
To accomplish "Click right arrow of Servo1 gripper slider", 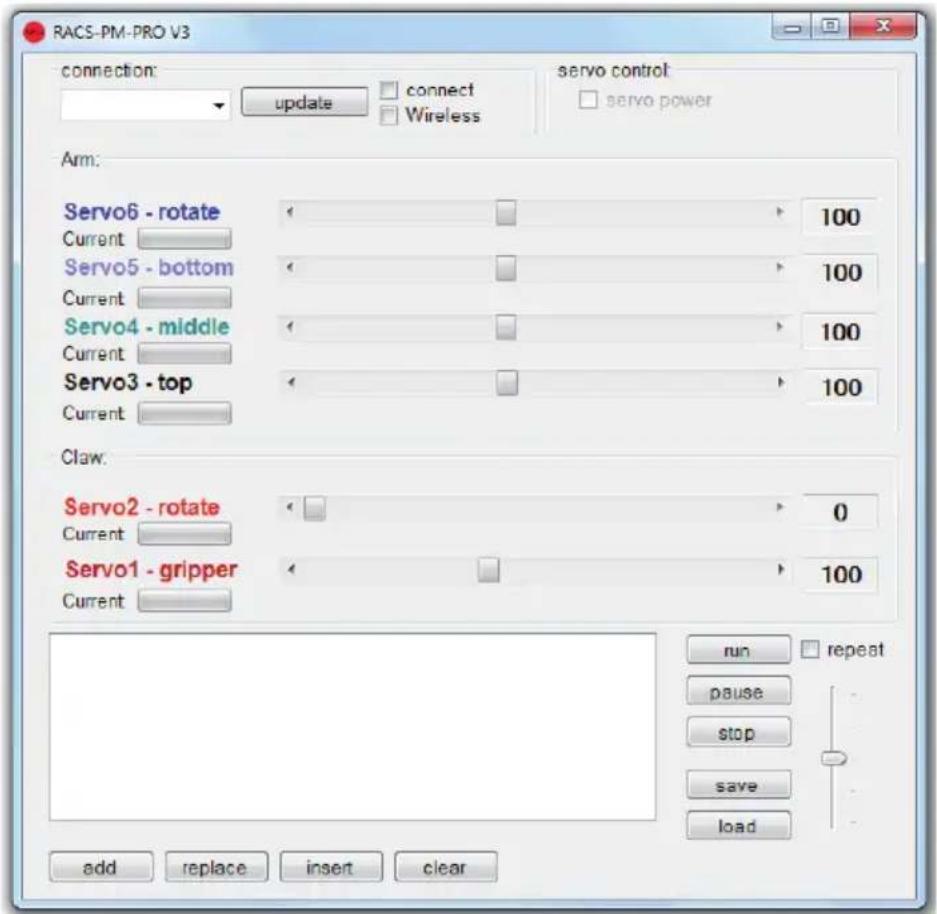I will pyautogui.click(x=780, y=569).
